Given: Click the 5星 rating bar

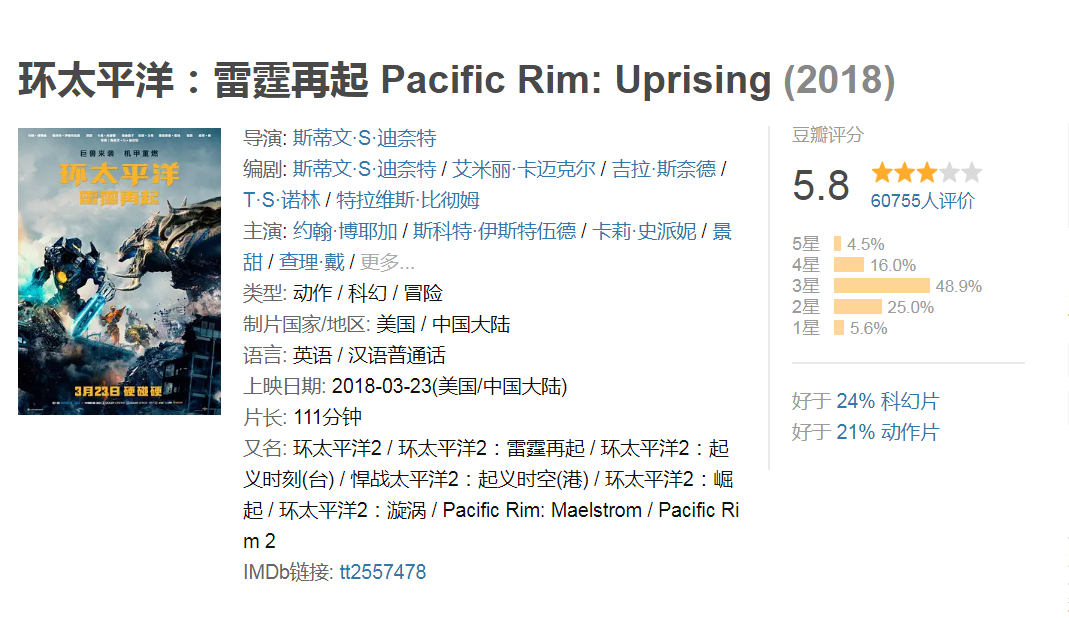Looking at the screenshot, I should [x=837, y=244].
